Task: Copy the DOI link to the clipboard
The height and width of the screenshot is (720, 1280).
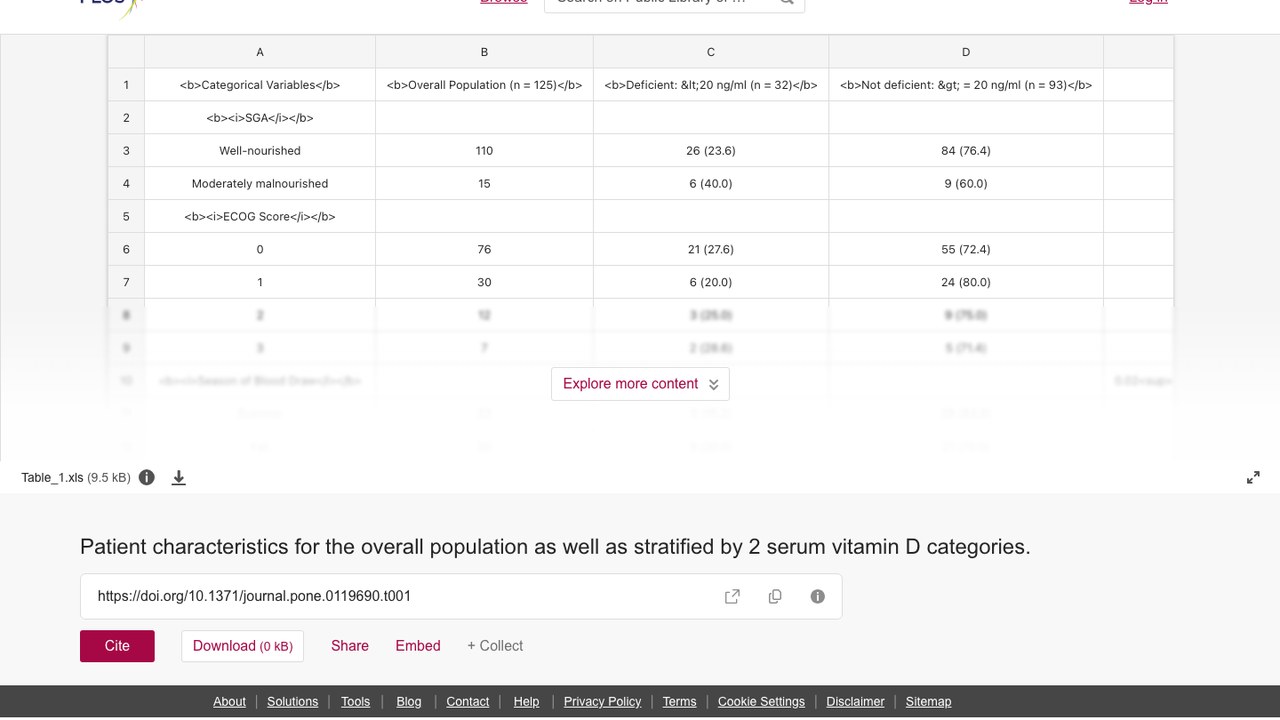Action: [775, 597]
